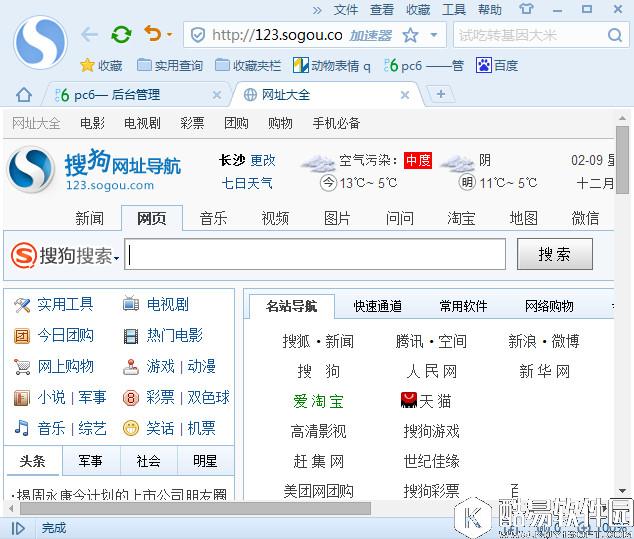Image resolution: width=634 pixels, height=539 pixels.
Task: Switch to the 军事 news tab
Action: point(91,461)
